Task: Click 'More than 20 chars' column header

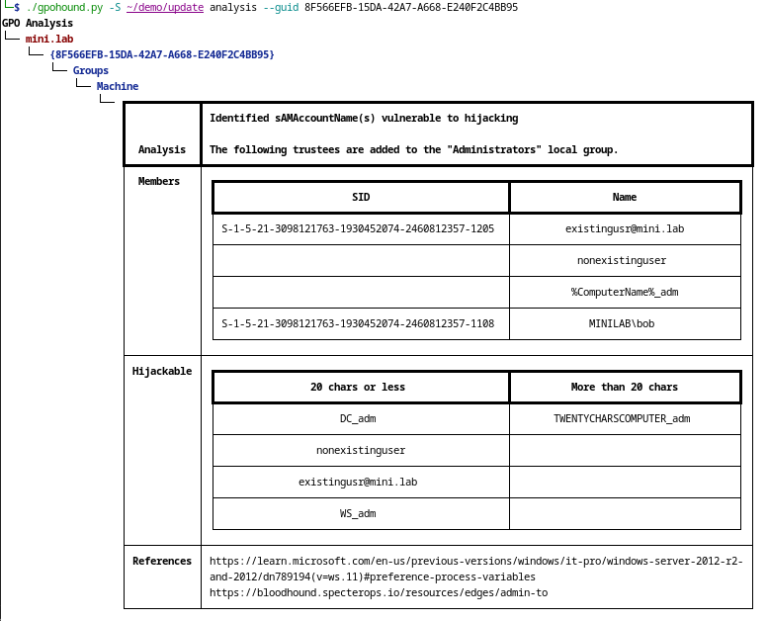Action: tap(624, 387)
